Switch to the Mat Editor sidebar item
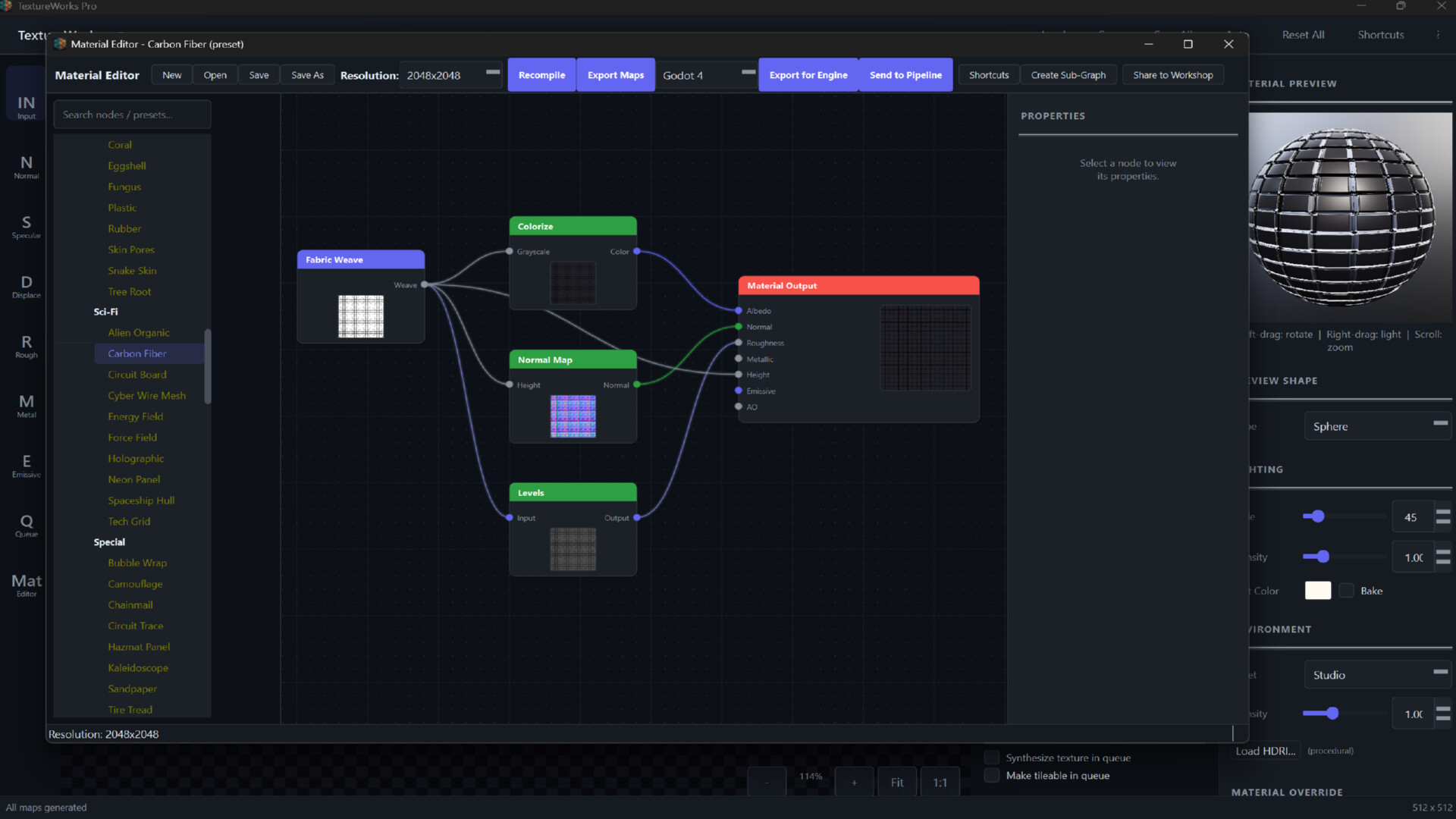The height and width of the screenshot is (819, 1456). (25, 585)
